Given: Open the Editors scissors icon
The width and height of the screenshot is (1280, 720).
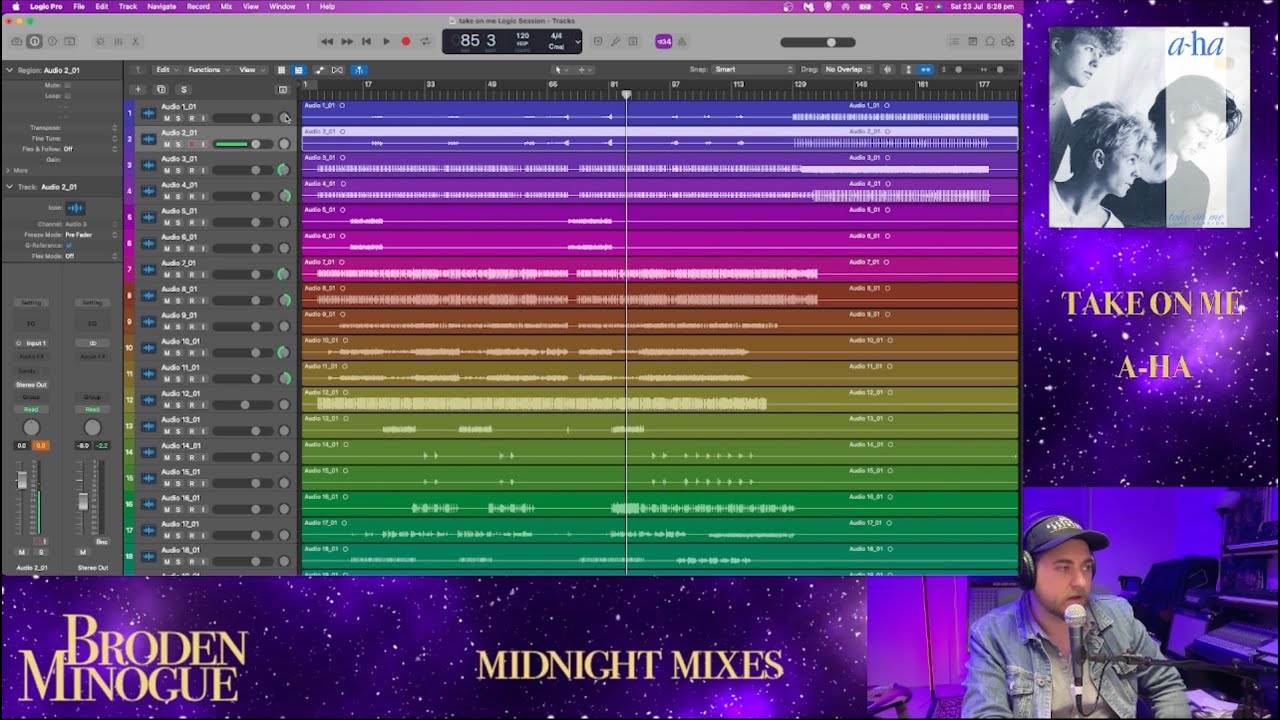Looking at the screenshot, I should pos(135,41).
